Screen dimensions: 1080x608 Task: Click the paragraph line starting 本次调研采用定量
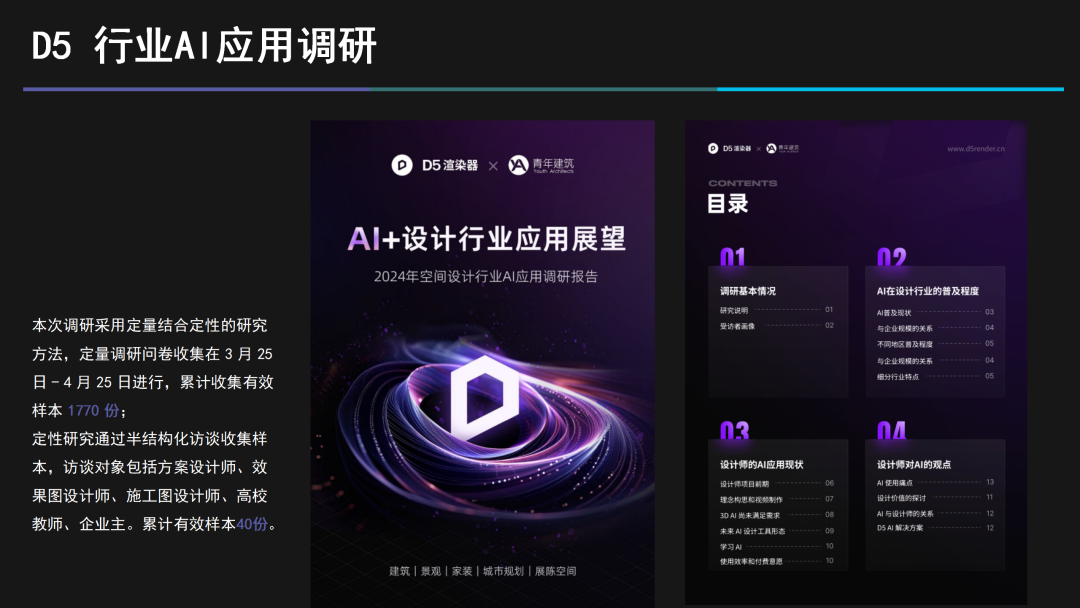click(x=149, y=326)
